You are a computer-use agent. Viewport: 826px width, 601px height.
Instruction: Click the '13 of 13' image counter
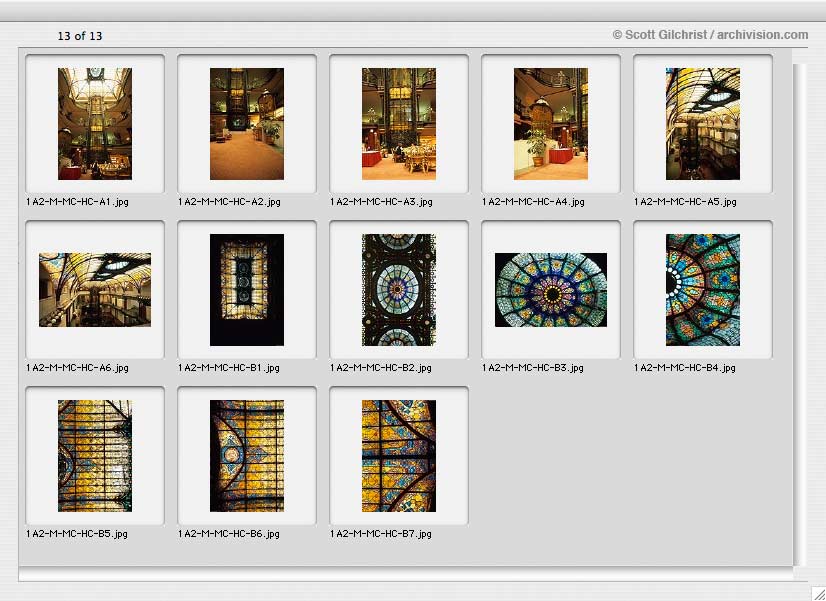click(x=80, y=36)
